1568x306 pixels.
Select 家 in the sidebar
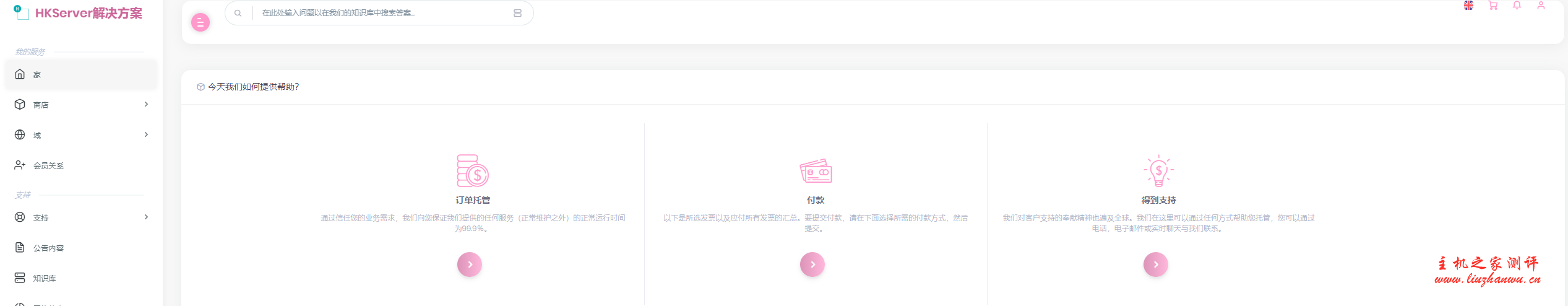coord(80,74)
